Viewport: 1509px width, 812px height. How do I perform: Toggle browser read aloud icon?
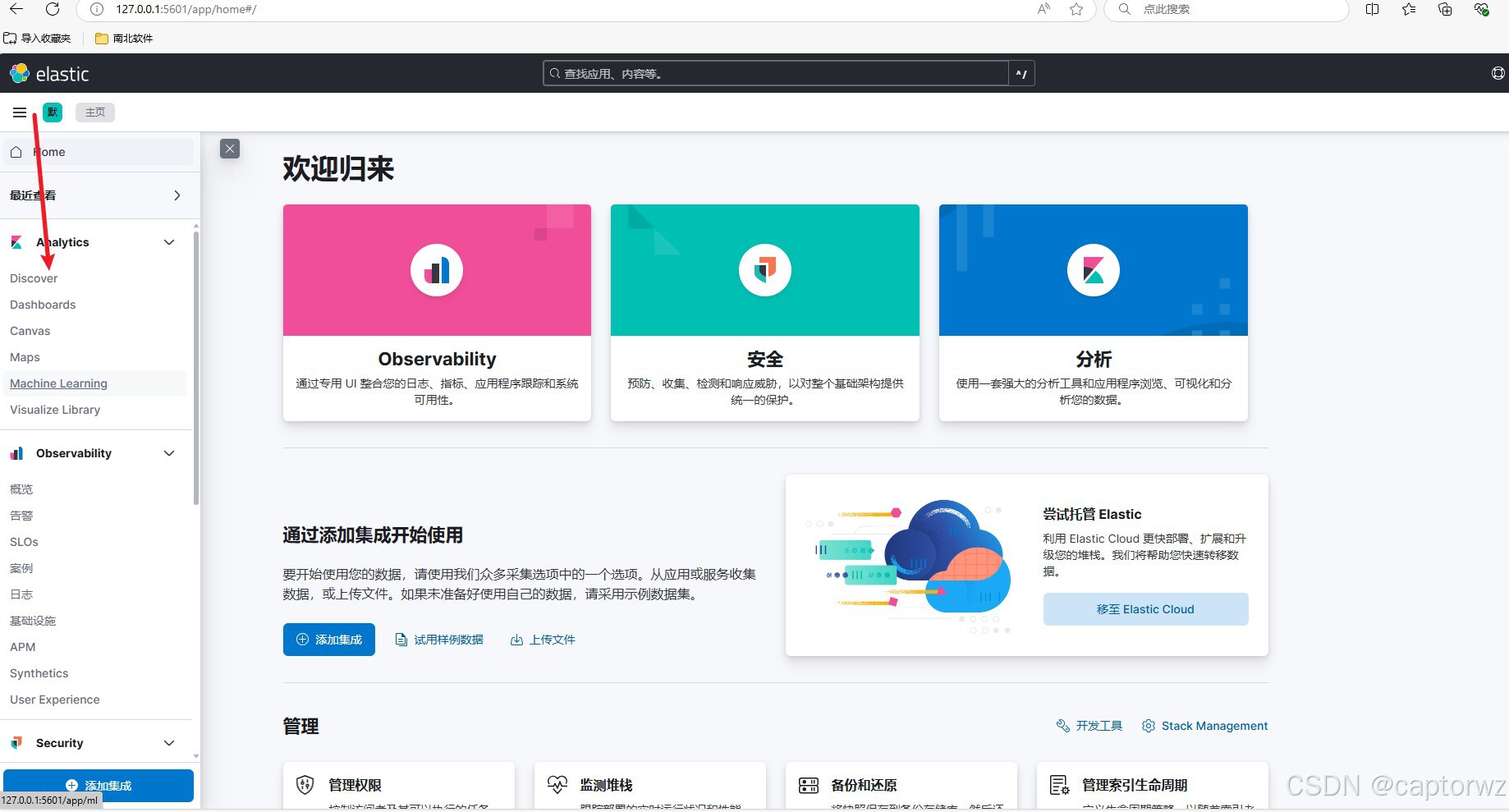1043,9
